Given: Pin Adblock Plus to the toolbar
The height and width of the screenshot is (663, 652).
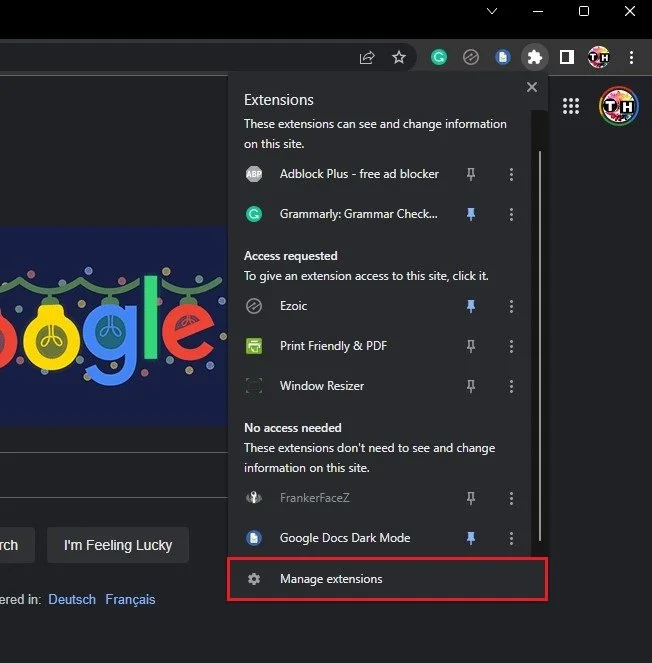Looking at the screenshot, I should (471, 174).
